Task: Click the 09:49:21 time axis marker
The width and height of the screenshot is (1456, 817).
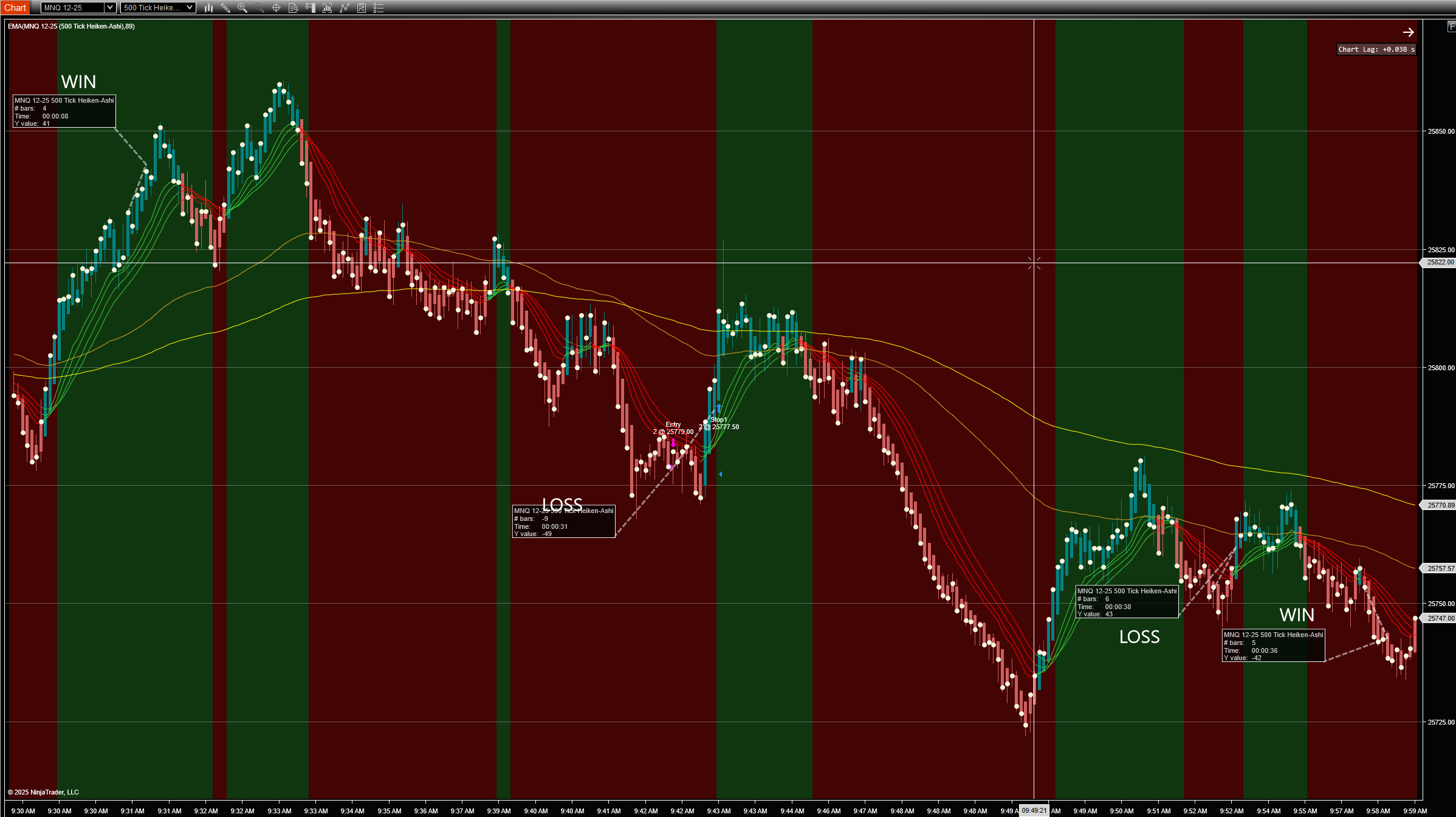Action: 1034,810
